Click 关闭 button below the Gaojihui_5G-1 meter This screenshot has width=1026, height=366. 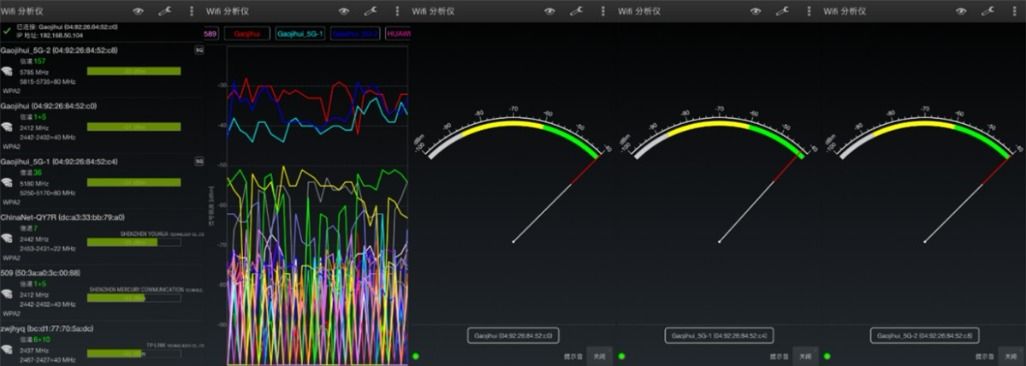805,356
